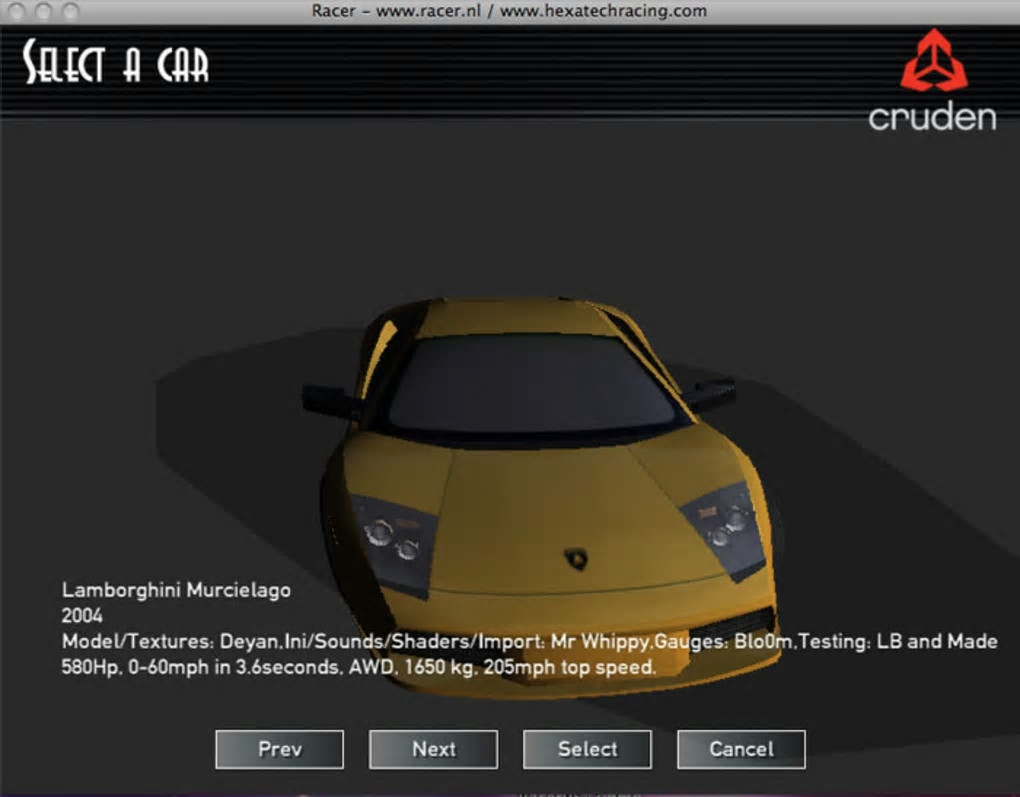Image resolution: width=1020 pixels, height=797 pixels.
Task: Click the 'Lamborghini Murcielago' car name
Action: click(x=176, y=590)
